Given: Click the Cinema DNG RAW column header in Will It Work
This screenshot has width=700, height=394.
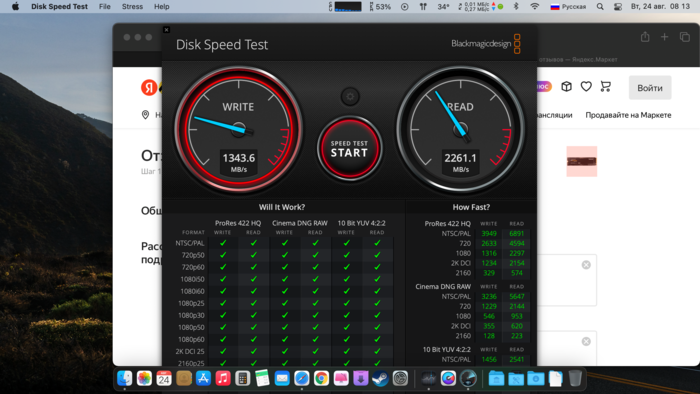Looking at the screenshot, I should click(300, 223).
